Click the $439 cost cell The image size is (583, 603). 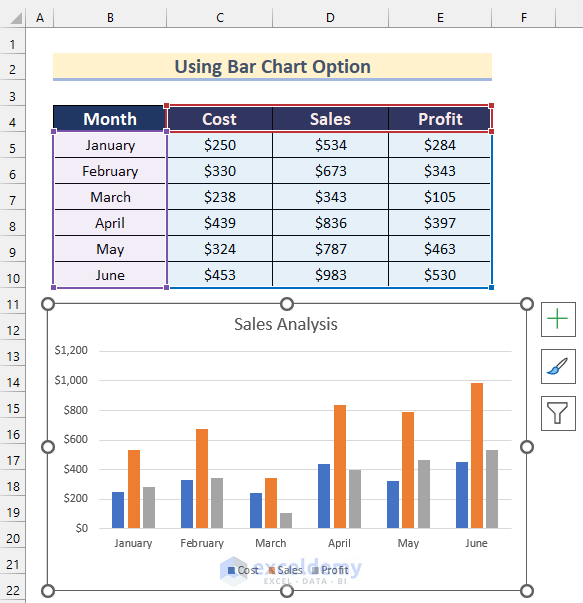point(220,223)
